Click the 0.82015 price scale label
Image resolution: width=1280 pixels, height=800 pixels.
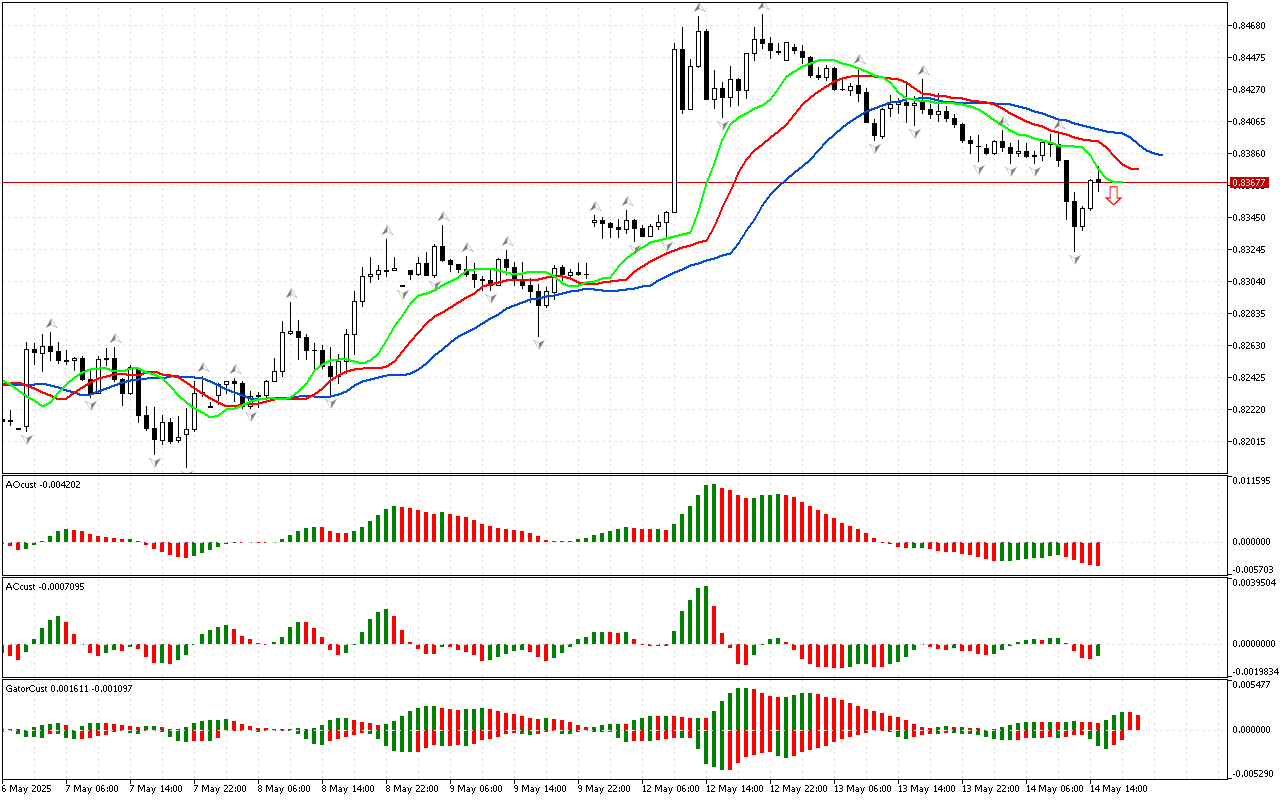coord(1252,442)
